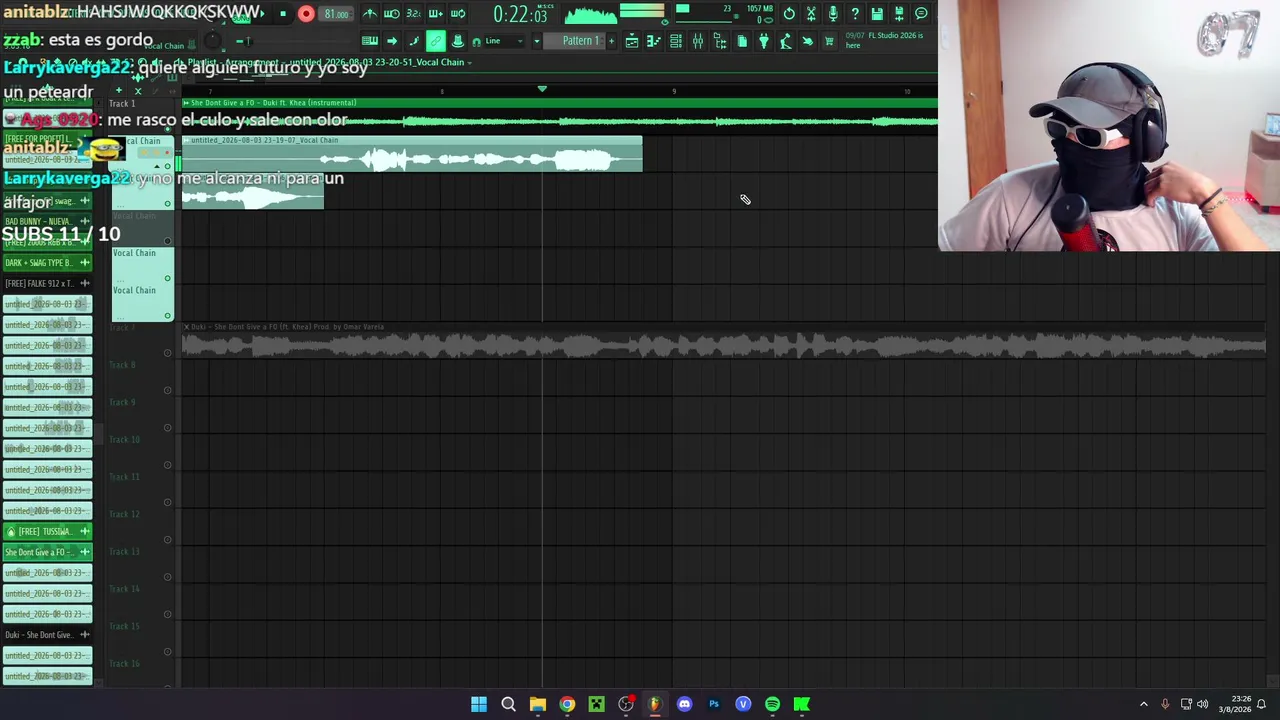Show hidden system tray icons chevron
The height and width of the screenshot is (720, 1280).
(1144, 704)
